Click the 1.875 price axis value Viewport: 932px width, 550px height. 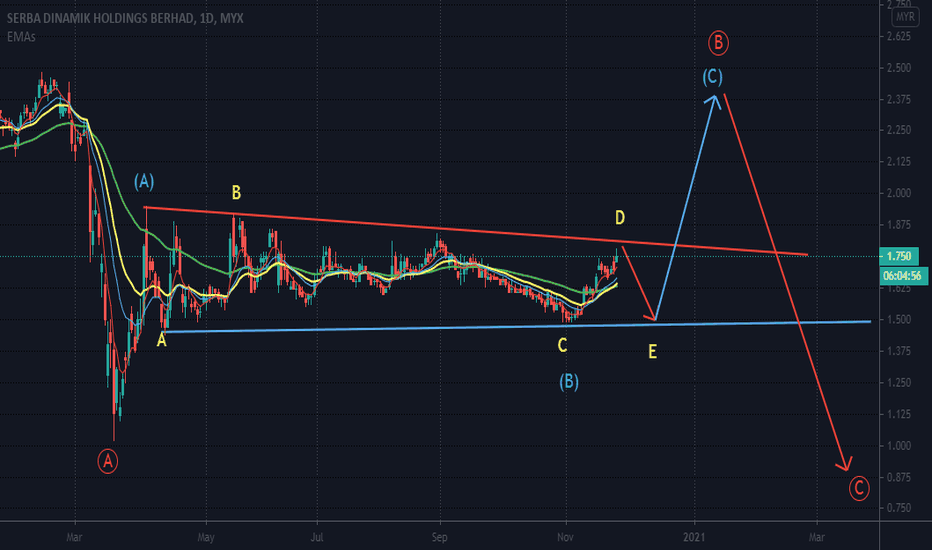pos(898,225)
